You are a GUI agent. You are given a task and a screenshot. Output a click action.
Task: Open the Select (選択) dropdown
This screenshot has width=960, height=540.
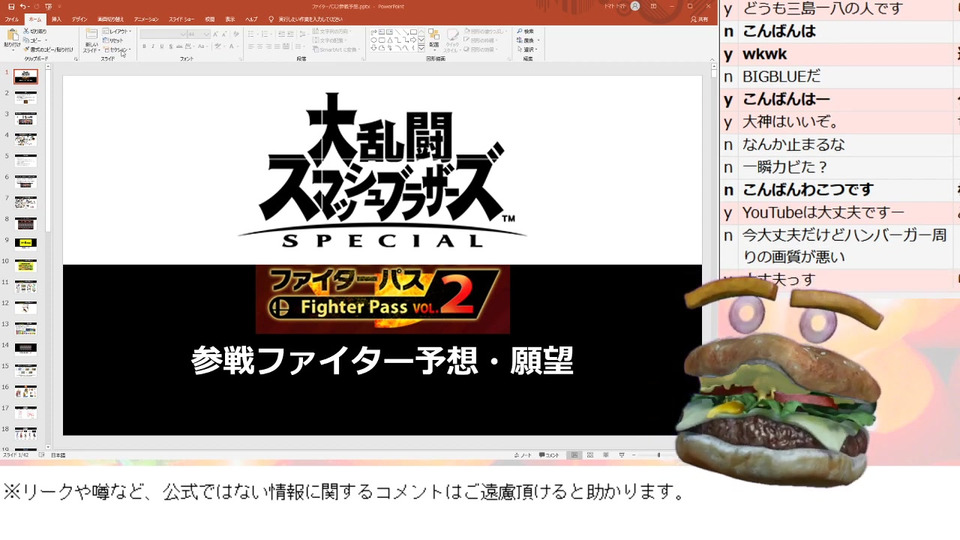pyautogui.click(x=528, y=50)
